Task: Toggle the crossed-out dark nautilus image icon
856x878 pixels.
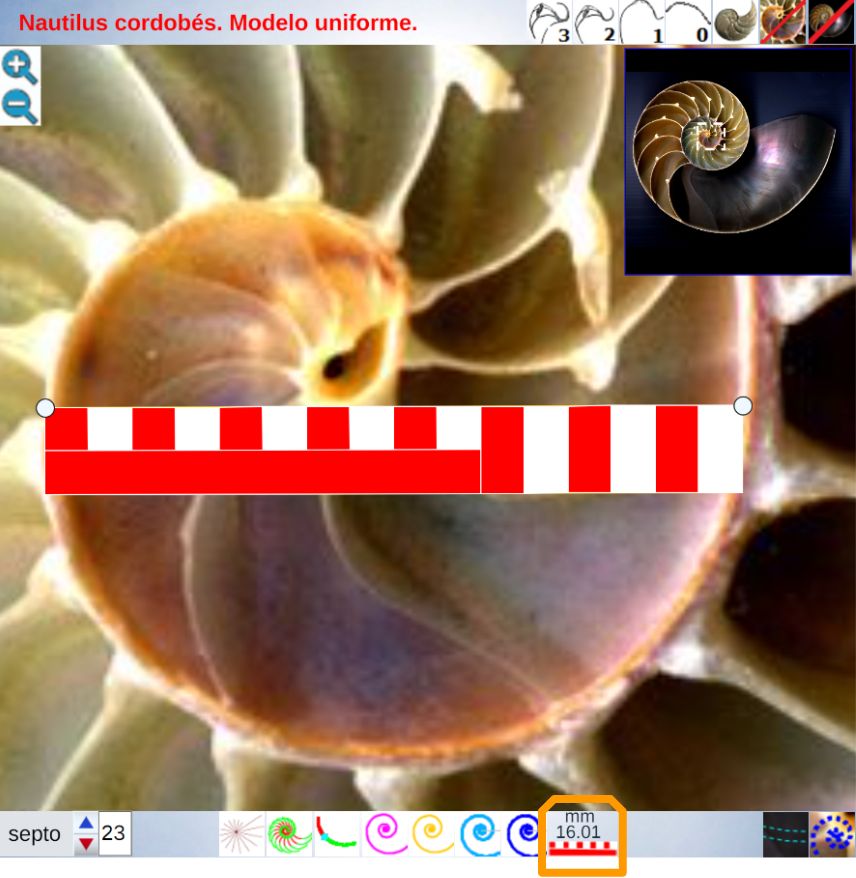Action: point(831,22)
